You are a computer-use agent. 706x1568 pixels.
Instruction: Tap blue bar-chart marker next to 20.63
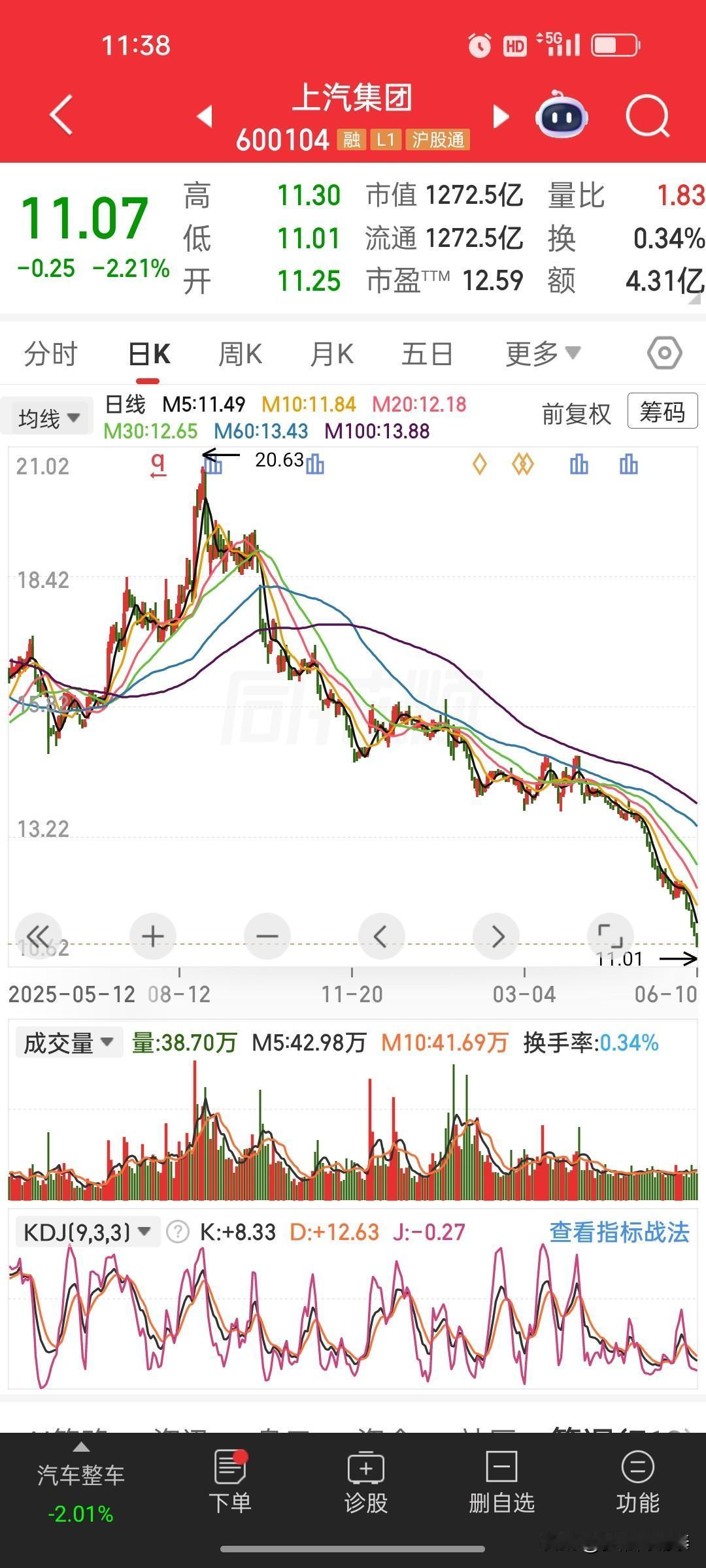(x=315, y=465)
